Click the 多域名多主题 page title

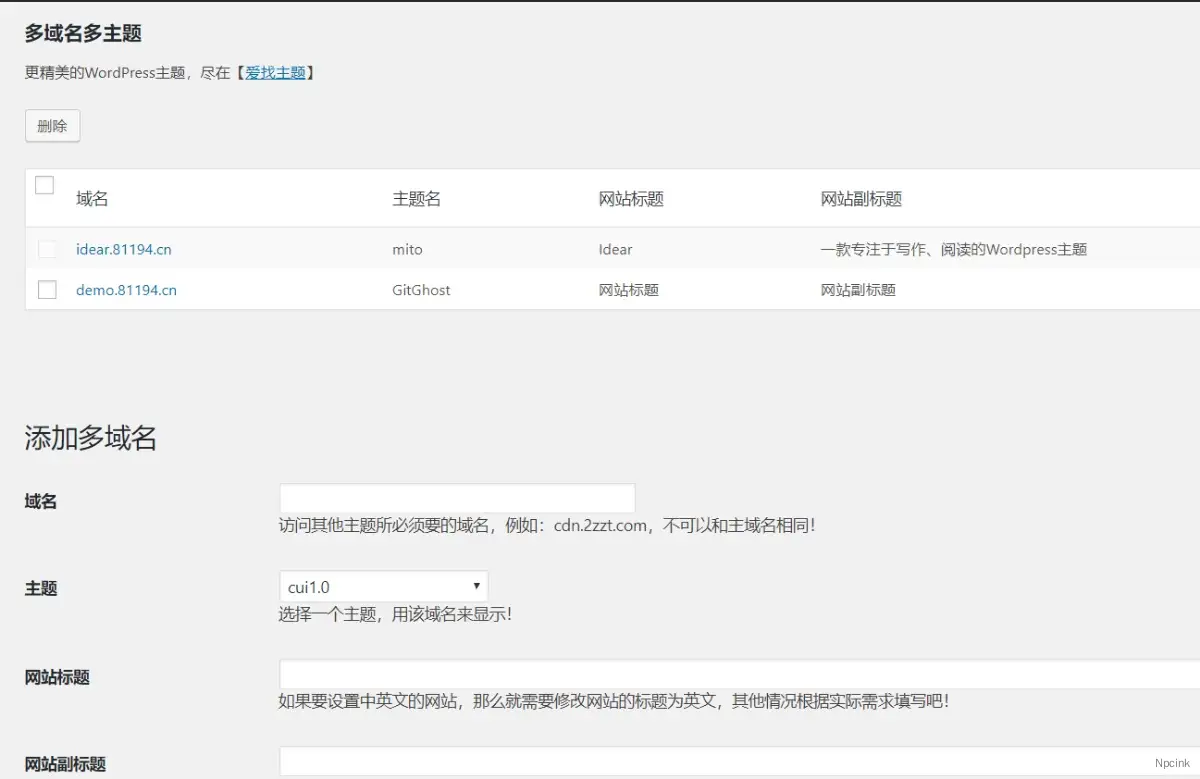click(x=83, y=33)
